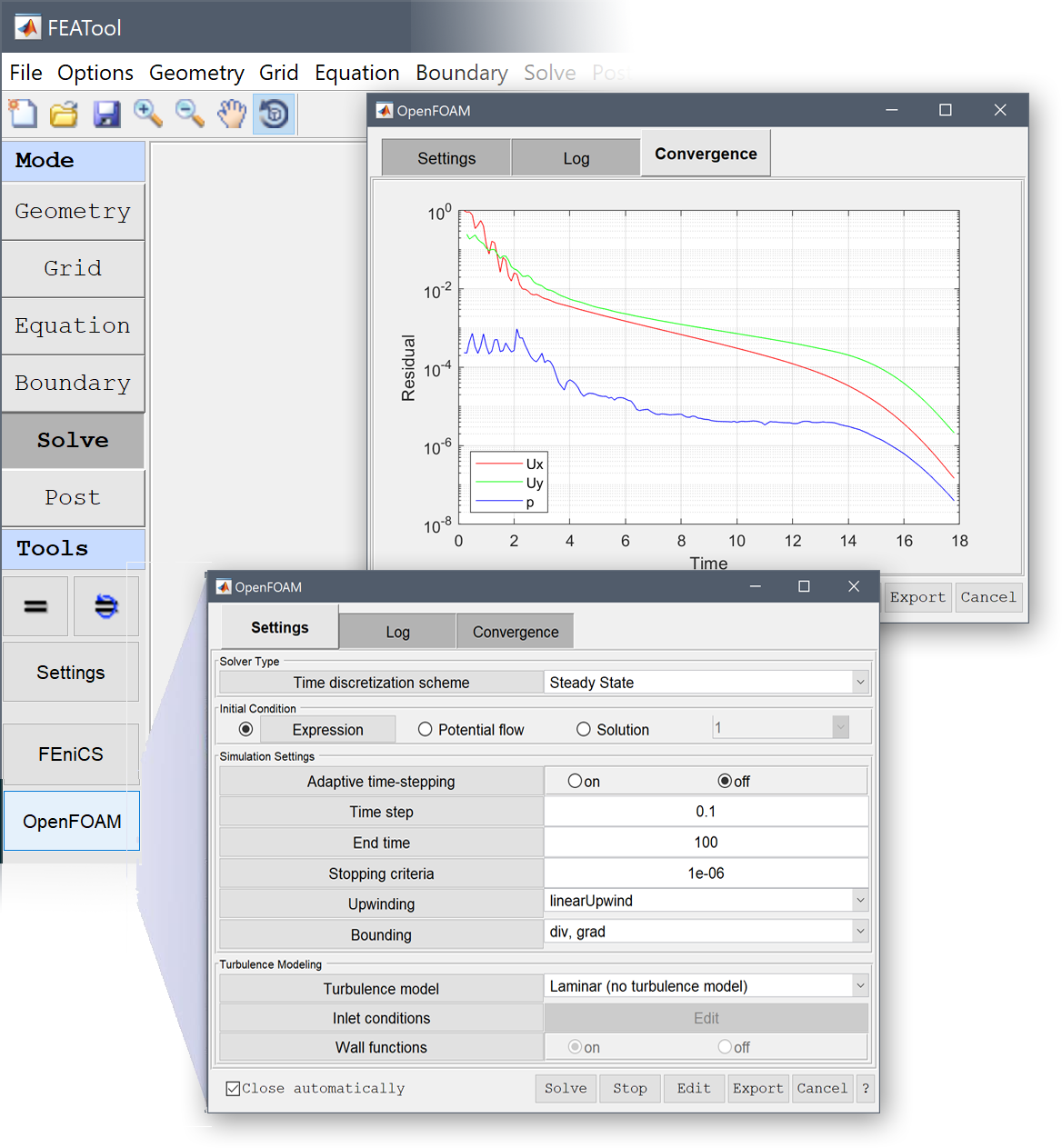Screen dimensions: 1062x1148
Task: Open the Geometry menu in menu bar
Action: [x=196, y=73]
